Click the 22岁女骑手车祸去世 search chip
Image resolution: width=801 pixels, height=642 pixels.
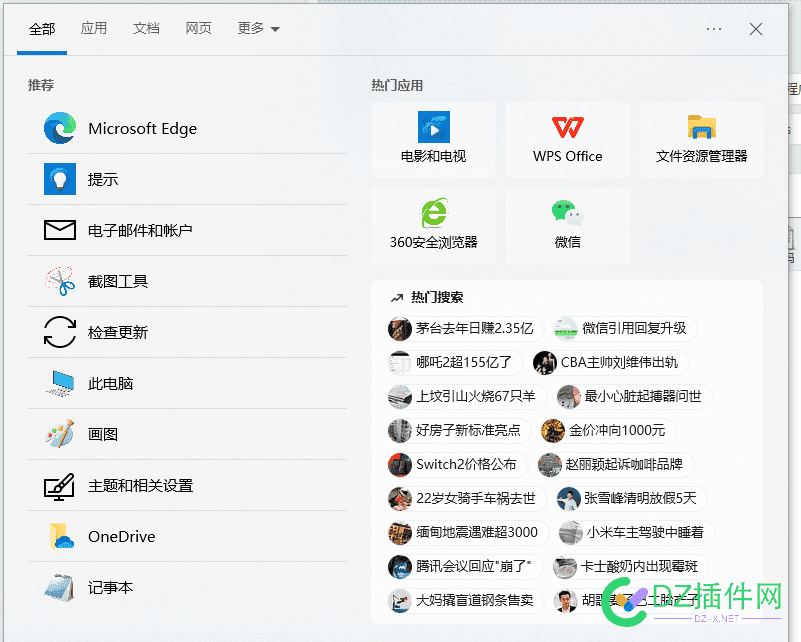[466, 498]
